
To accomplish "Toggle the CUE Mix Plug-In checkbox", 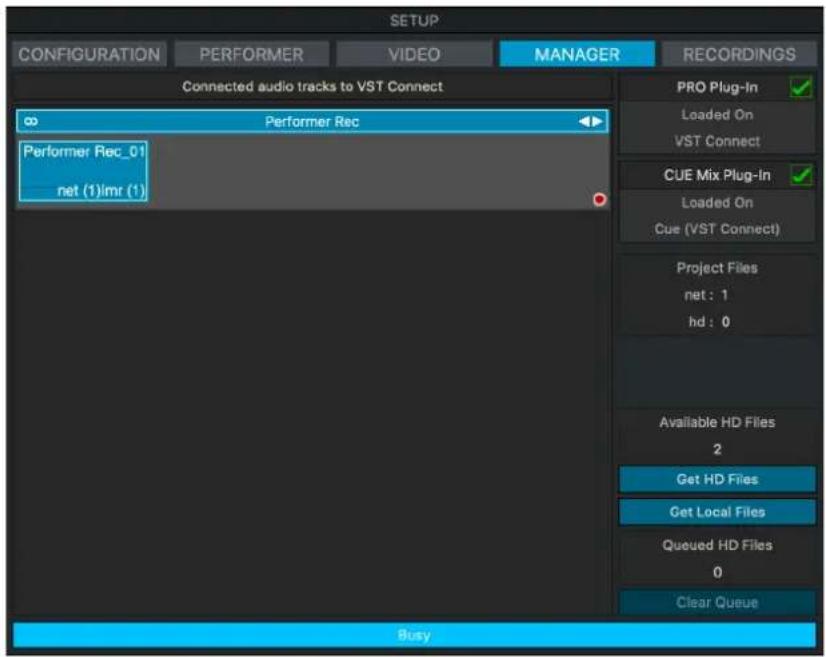I will [801, 175].
